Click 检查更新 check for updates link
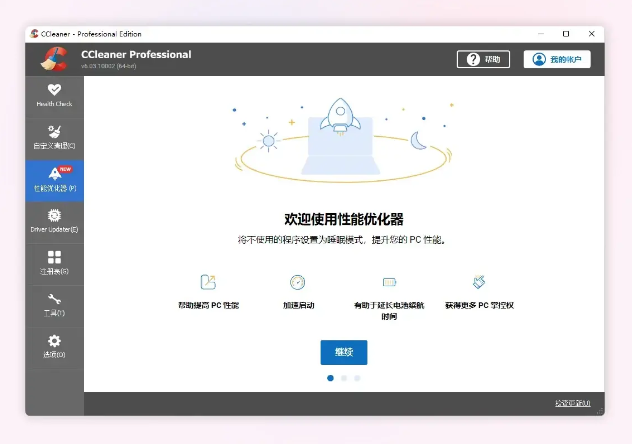This screenshot has height=444, width=632. tap(573, 403)
